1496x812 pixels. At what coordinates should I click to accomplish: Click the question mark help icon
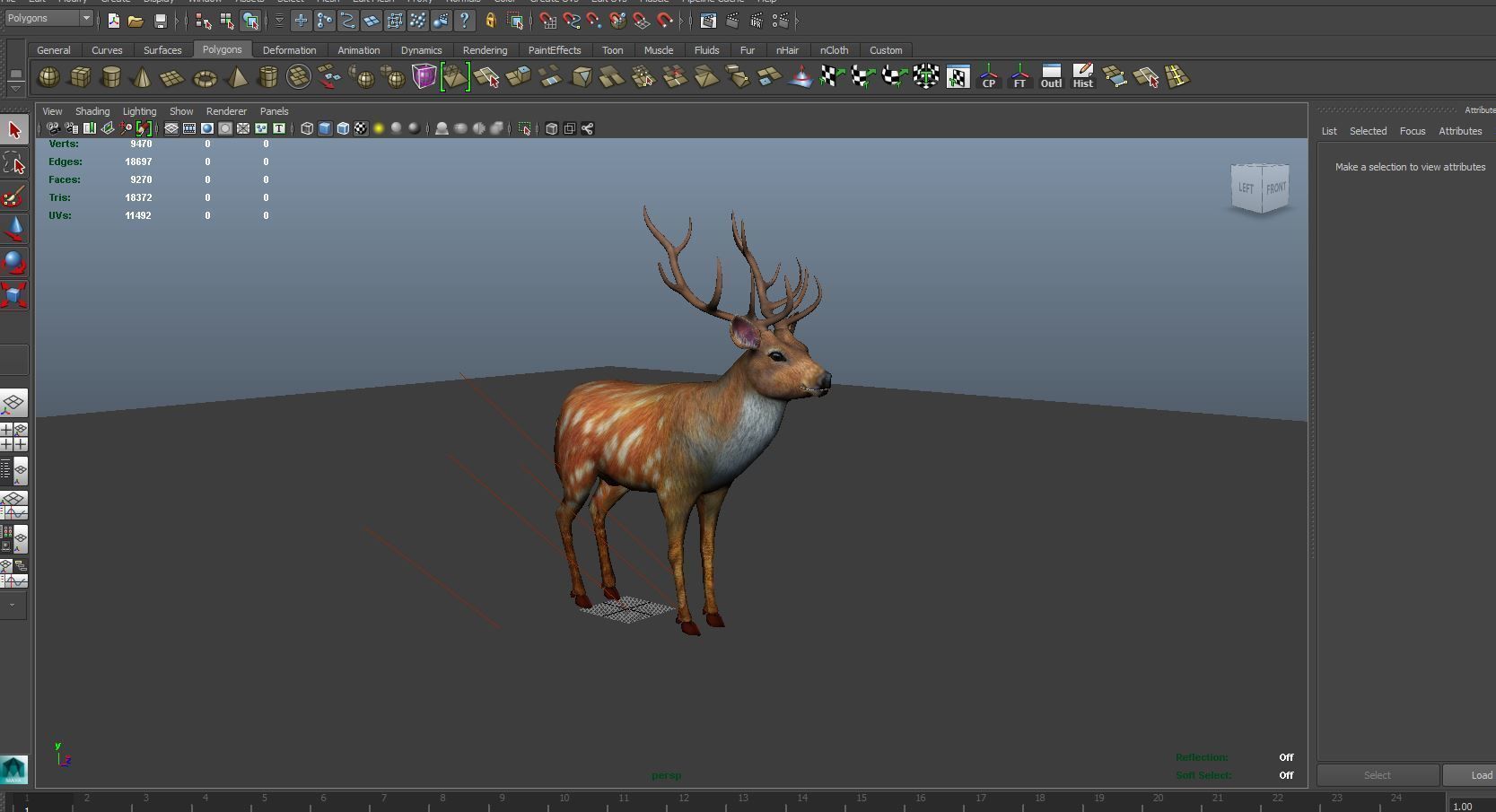[x=464, y=21]
